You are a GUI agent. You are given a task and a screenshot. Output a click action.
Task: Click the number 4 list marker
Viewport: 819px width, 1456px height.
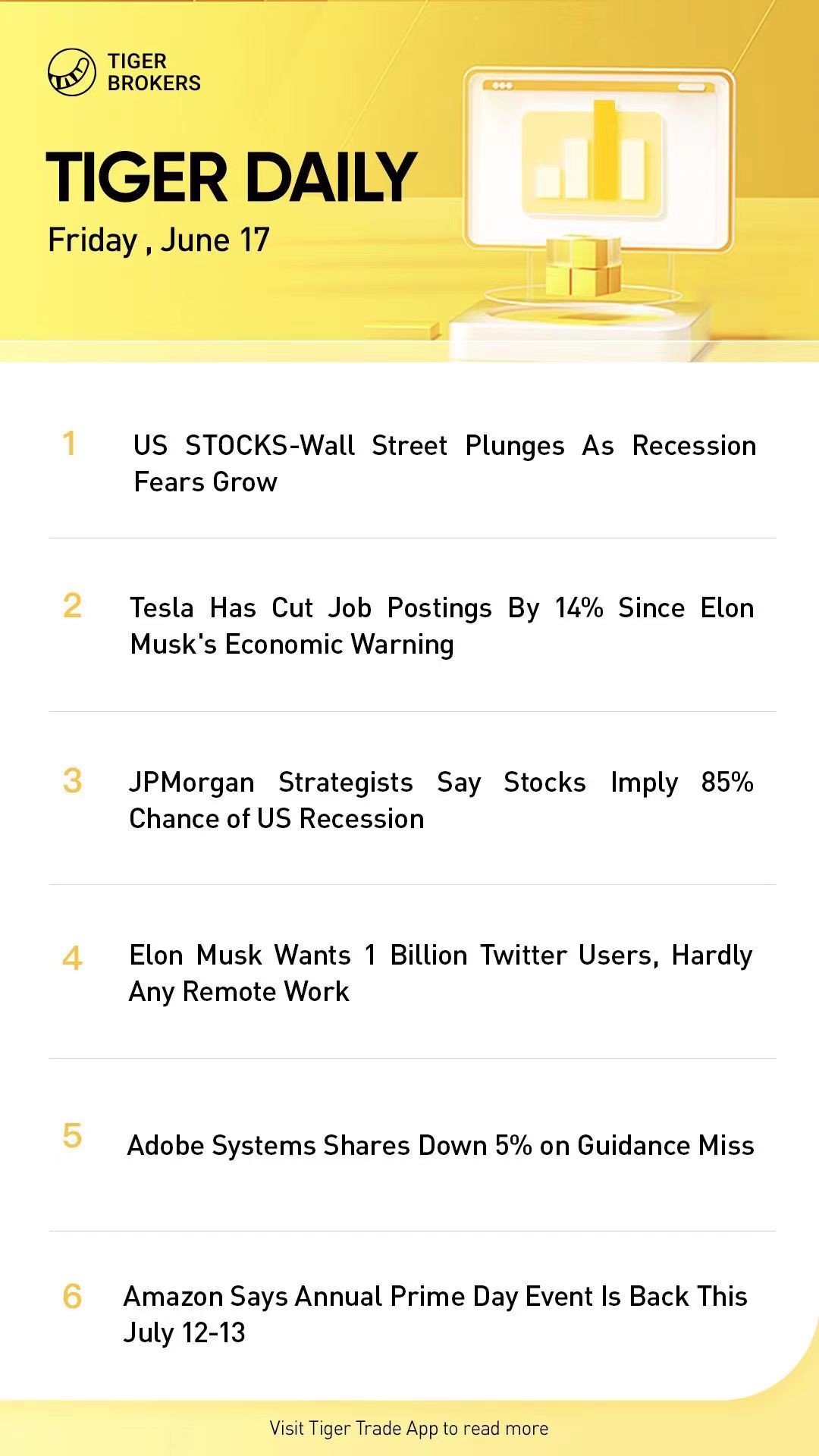(x=72, y=959)
